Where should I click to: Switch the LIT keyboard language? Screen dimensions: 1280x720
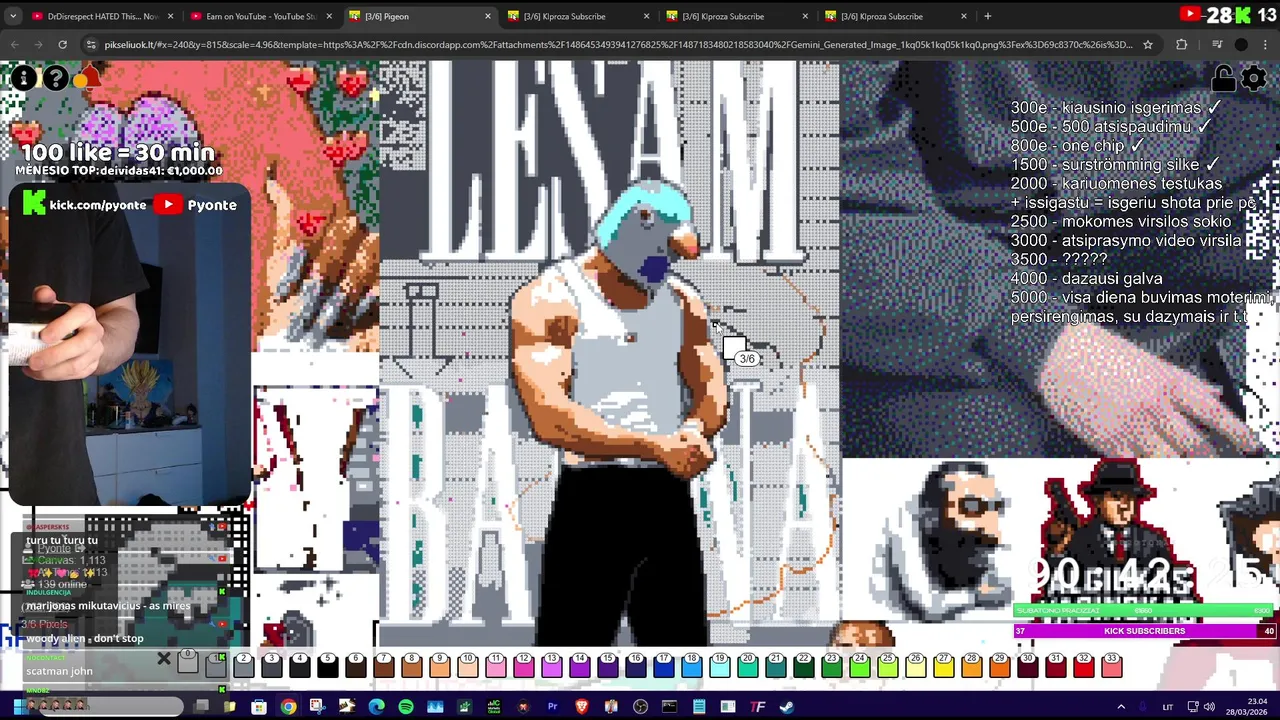(1167, 707)
